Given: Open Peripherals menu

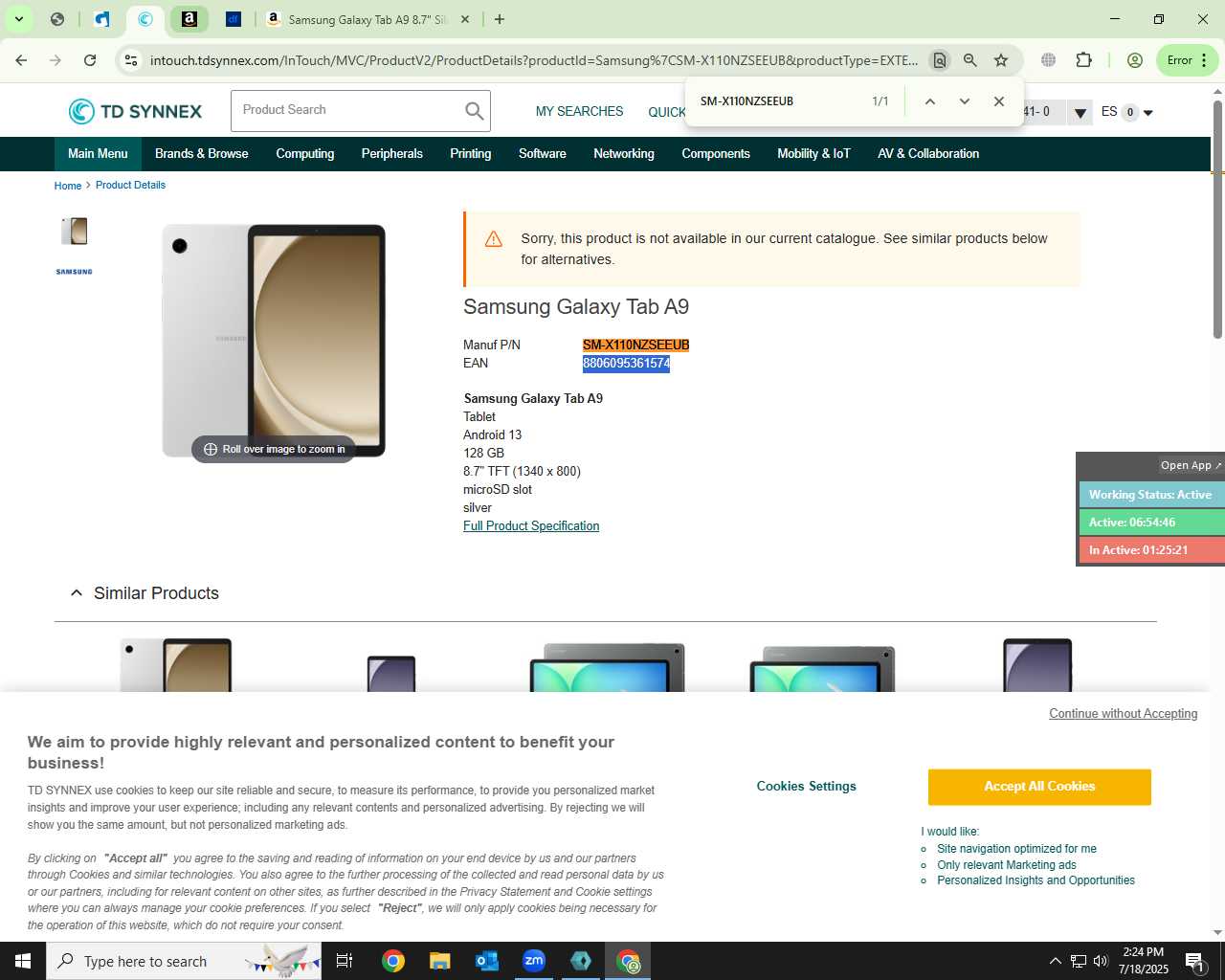Looking at the screenshot, I should [x=392, y=154].
